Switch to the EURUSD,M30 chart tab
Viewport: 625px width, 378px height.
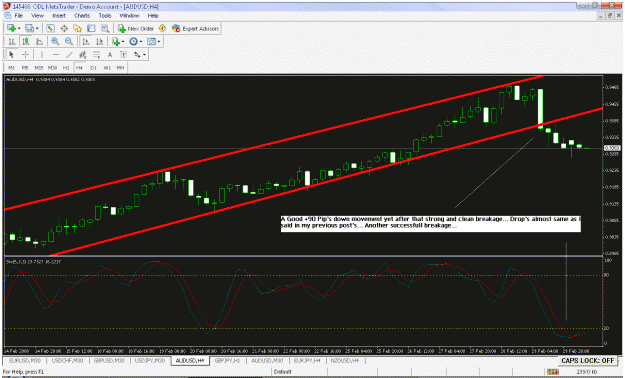point(24,360)
